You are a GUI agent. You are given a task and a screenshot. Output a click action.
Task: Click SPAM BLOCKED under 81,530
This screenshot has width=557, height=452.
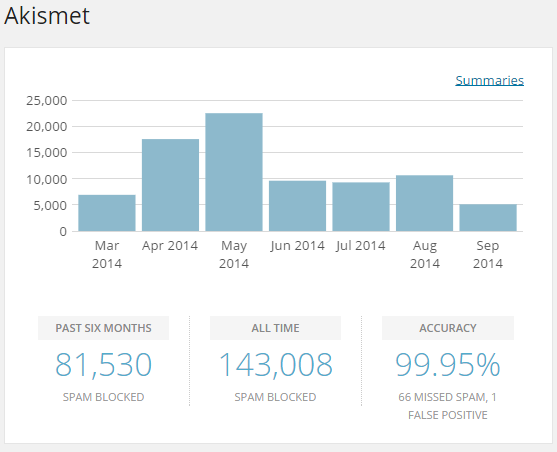103,397
